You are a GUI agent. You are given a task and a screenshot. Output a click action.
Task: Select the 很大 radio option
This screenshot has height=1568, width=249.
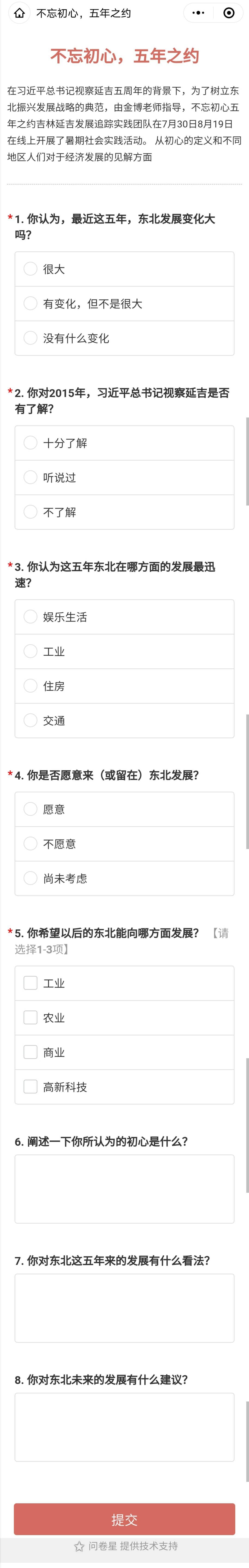(x=124, y=269)
